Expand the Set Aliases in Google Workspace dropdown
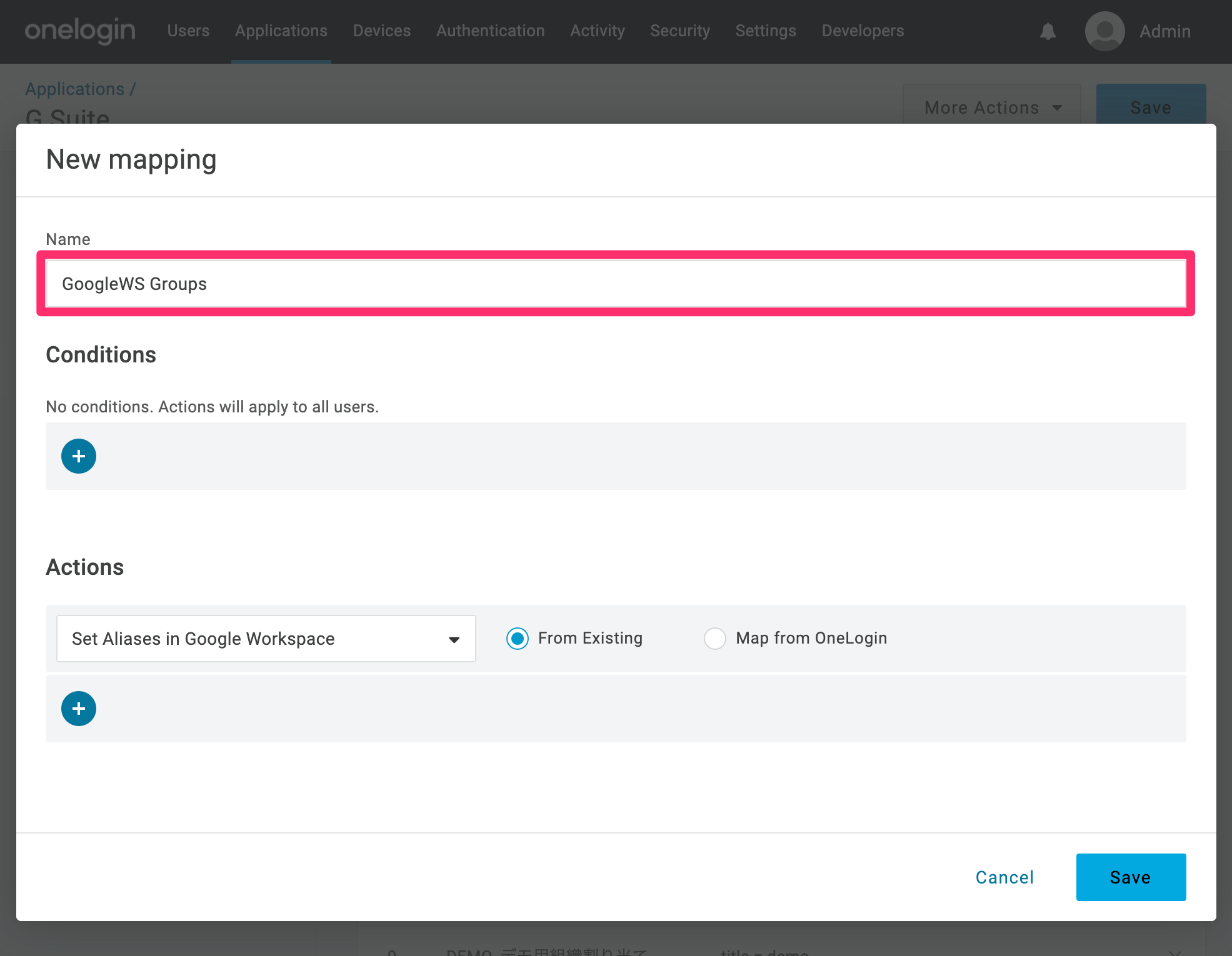1232x956 pixels. pos(266,639)
